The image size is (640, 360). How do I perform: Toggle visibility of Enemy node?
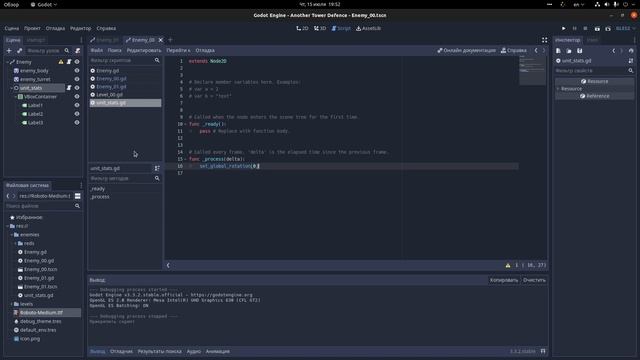pos(77,62)
